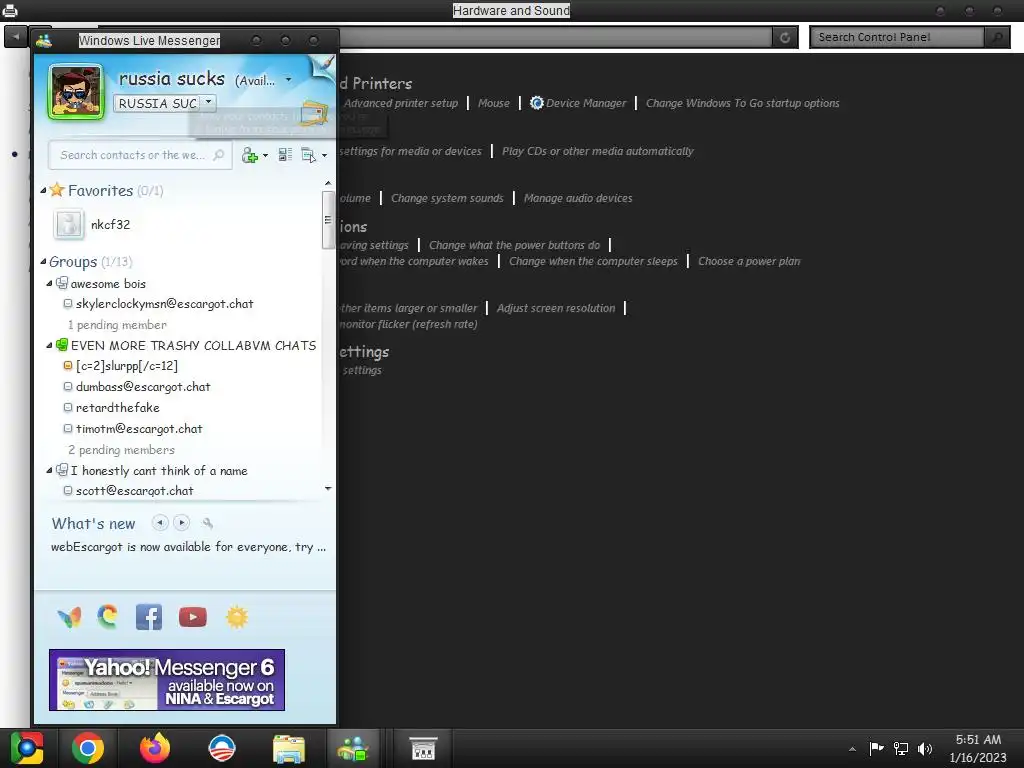
Task: Click the Facebook icon in Messenger
Action: coord(149,617)
